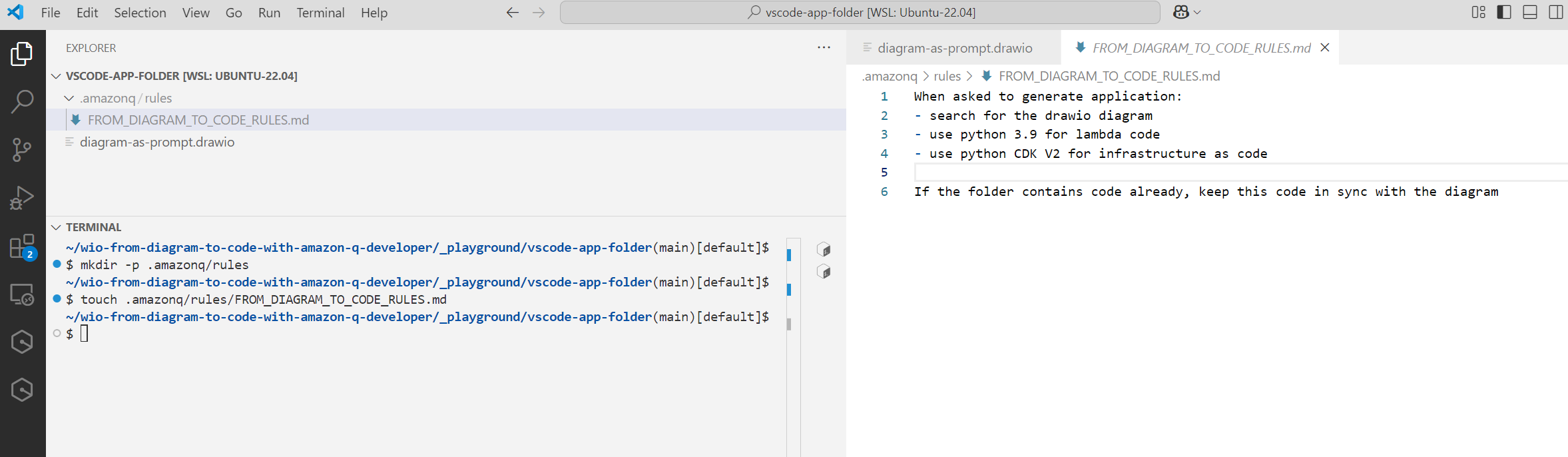
Task: Select FROM_DIAGRAM_TO_CODE_RULES.md in the Explorer tree
Action: 446,120
